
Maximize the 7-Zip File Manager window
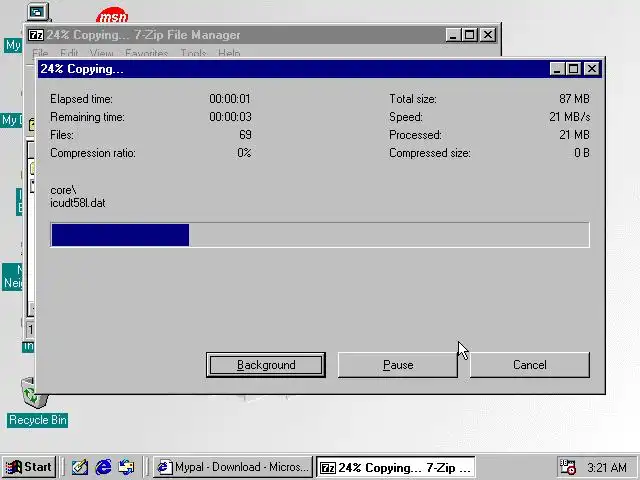tap(469, 35)
